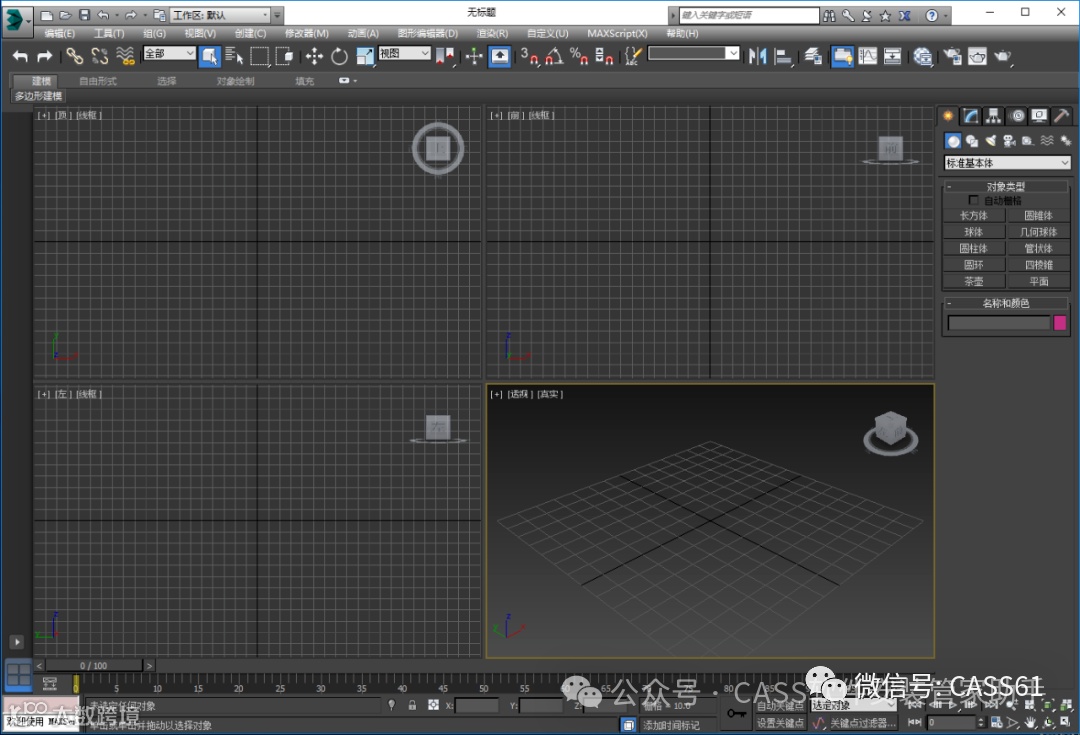This screenshot has width=1080, height=735.
Task: Open the 自定义(U) menu
Action: 547,33
